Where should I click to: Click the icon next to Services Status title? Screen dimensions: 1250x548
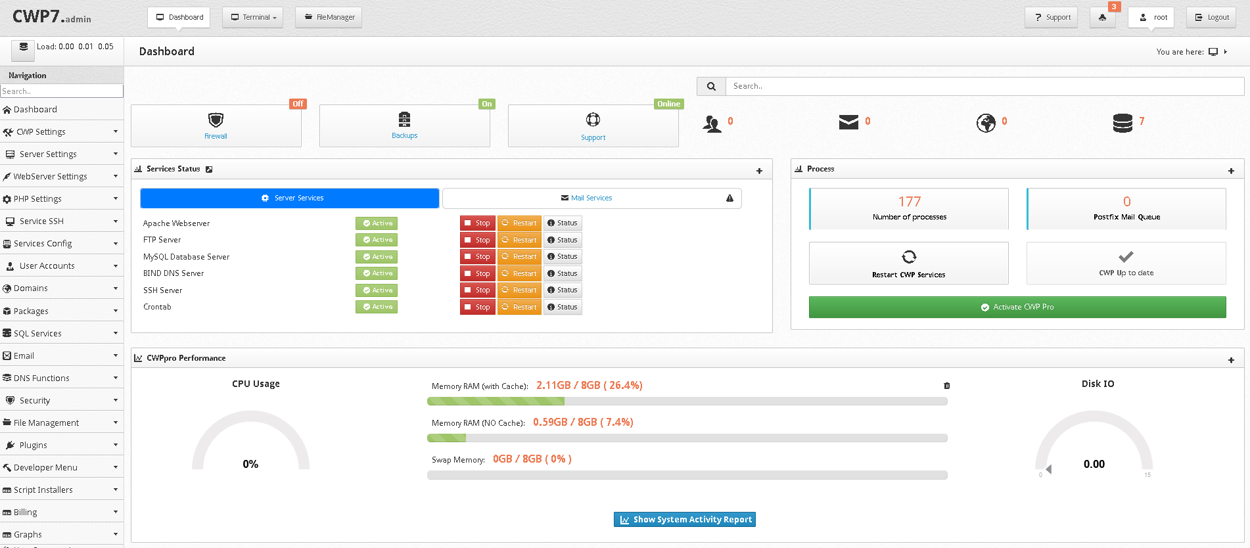(209, 169)
